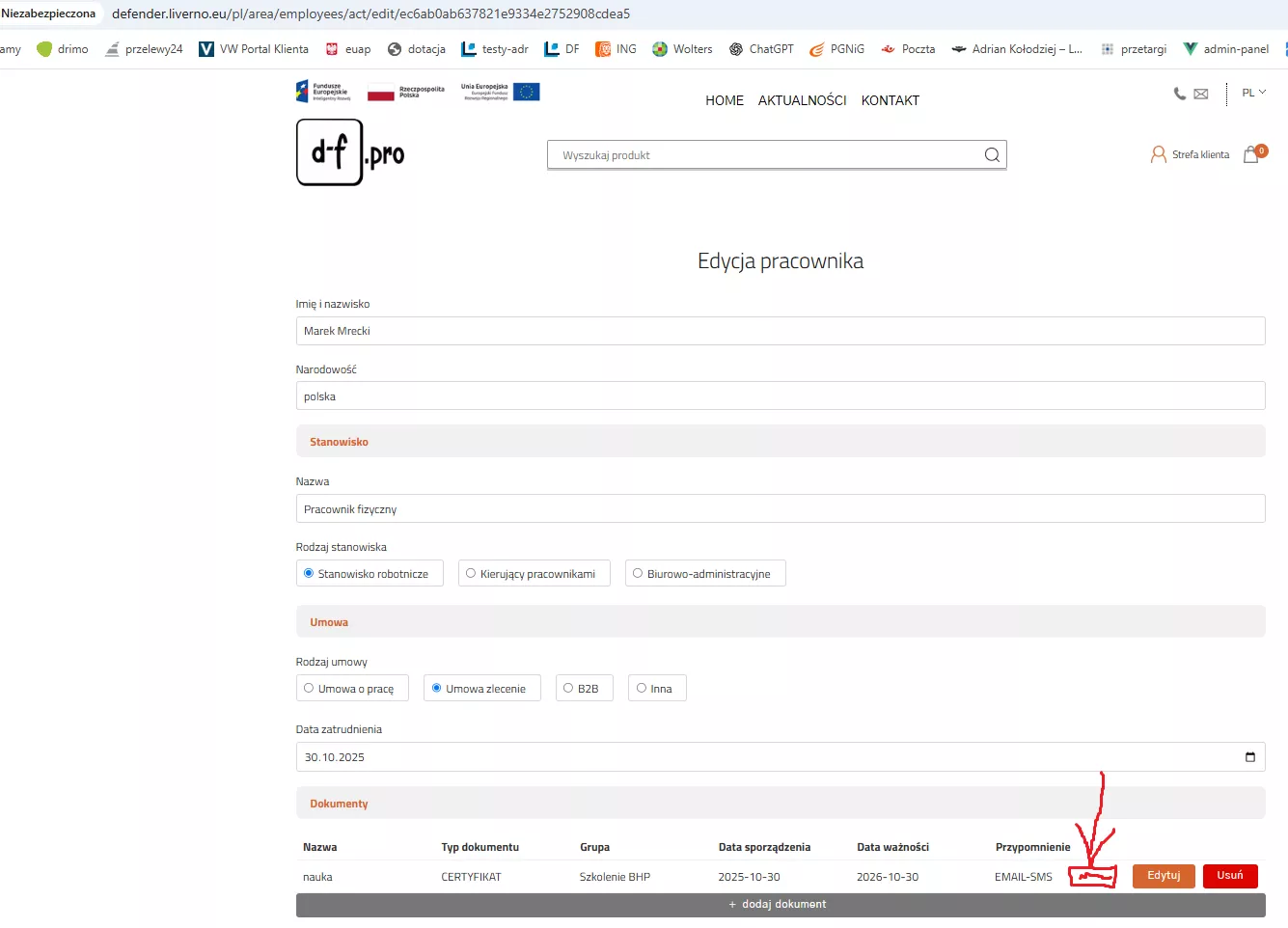
Task: Select Kierujący pracownikami radio option
Action: point(471,573)
